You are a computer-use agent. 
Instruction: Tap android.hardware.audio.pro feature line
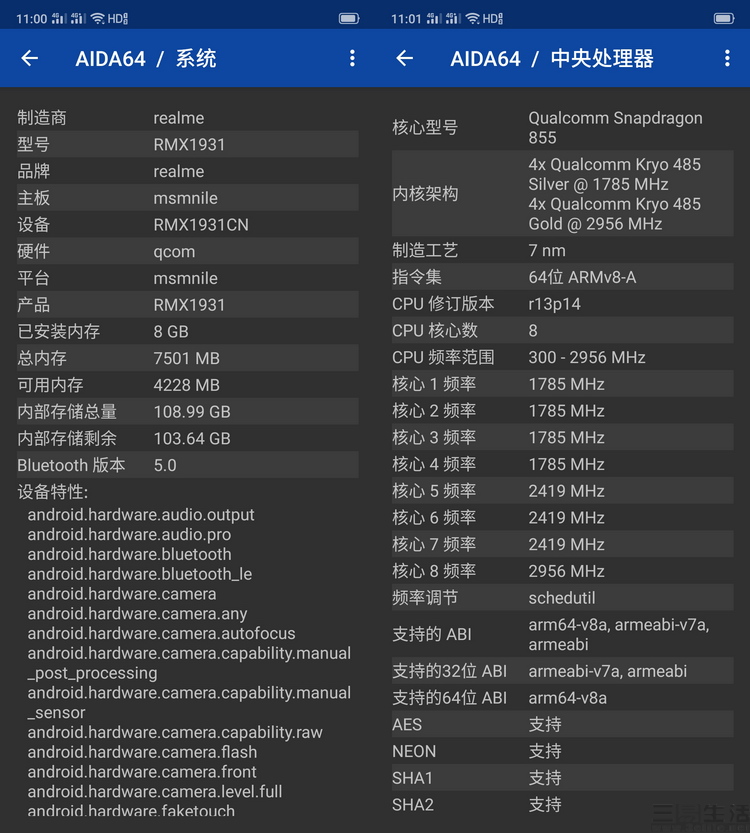[129, 534]
